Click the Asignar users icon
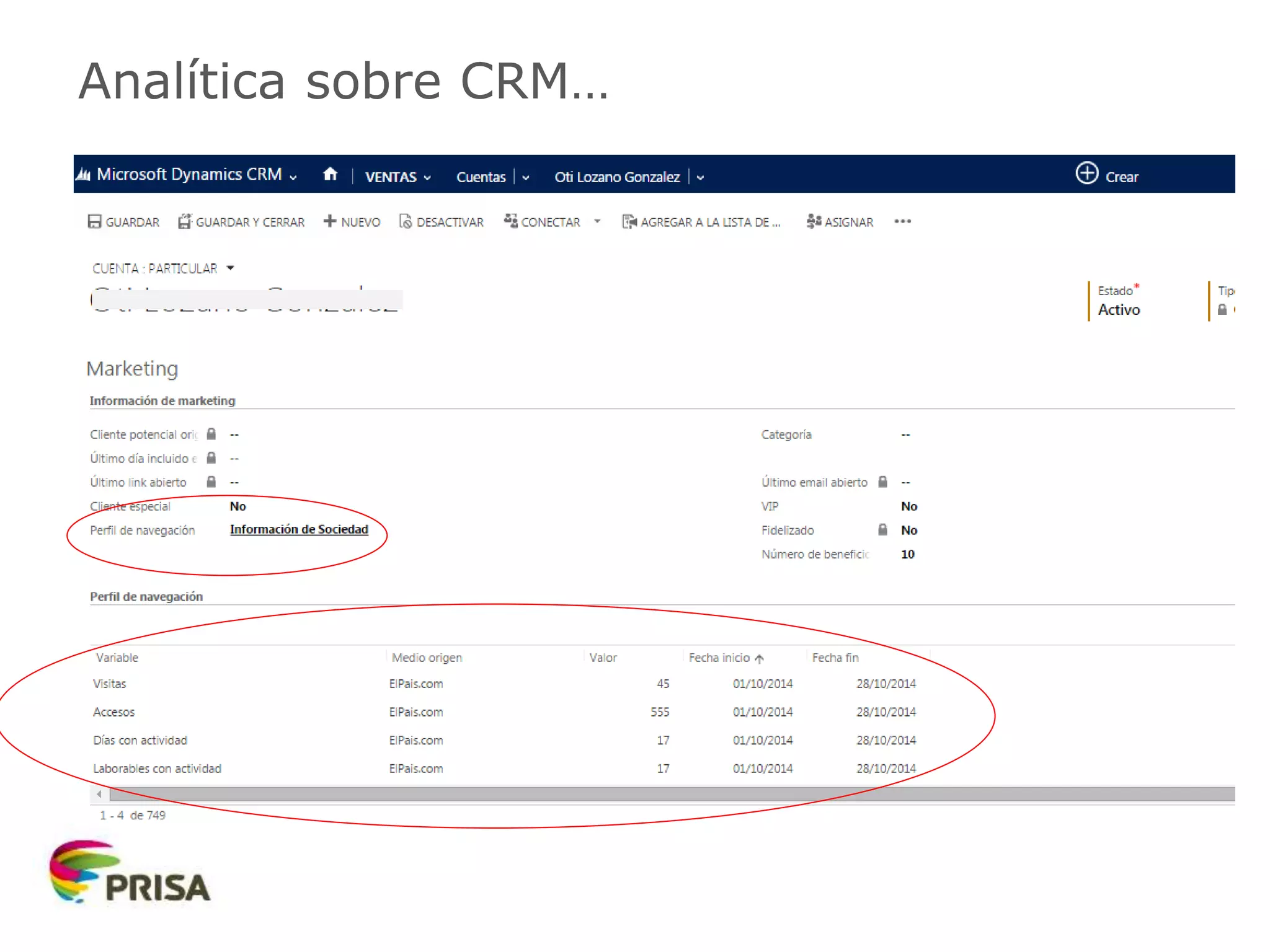The image size is (1270, 952). click(x=814, y=221)
